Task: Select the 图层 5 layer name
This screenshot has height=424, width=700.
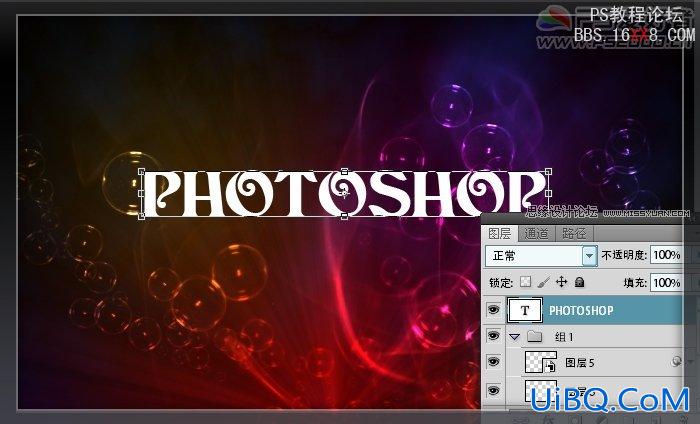Action: coord(579,363)
